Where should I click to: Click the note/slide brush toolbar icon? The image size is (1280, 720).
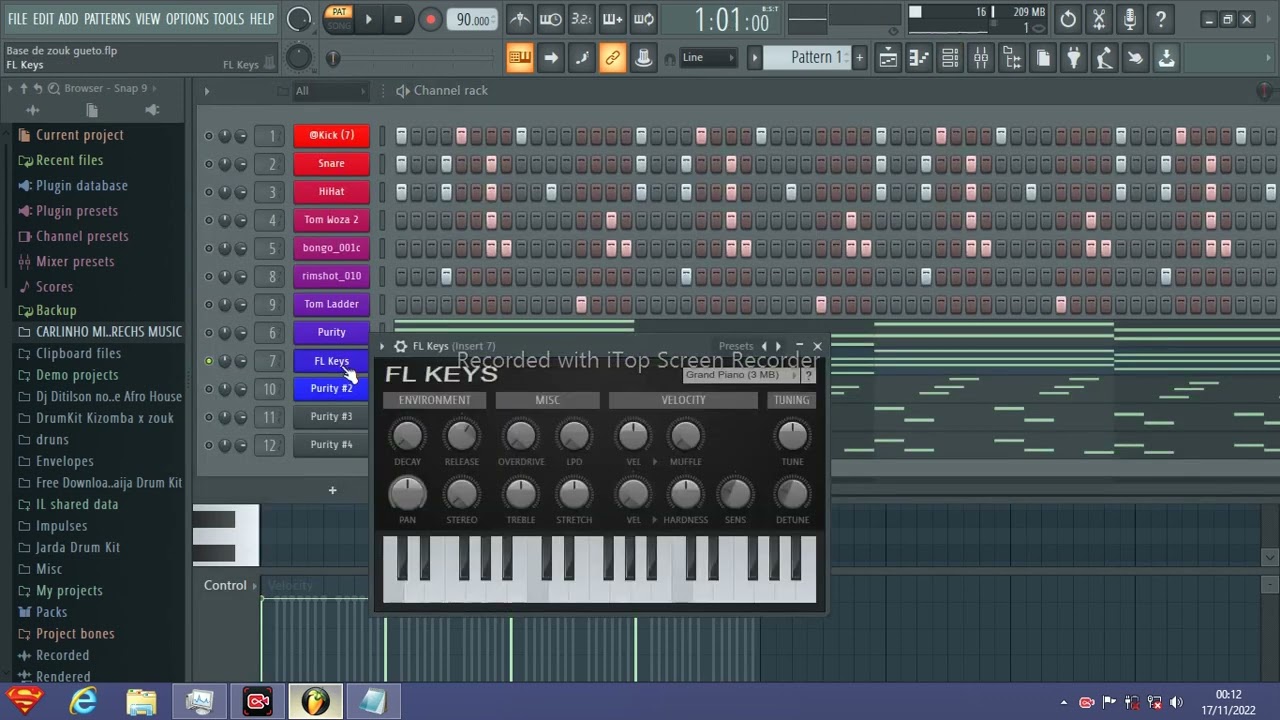click(x=582, y=58)
